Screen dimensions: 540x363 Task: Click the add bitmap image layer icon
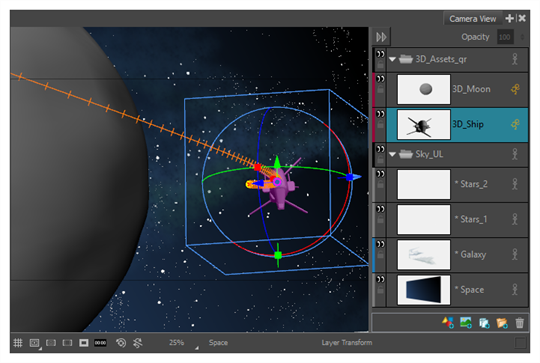[466, 323]
